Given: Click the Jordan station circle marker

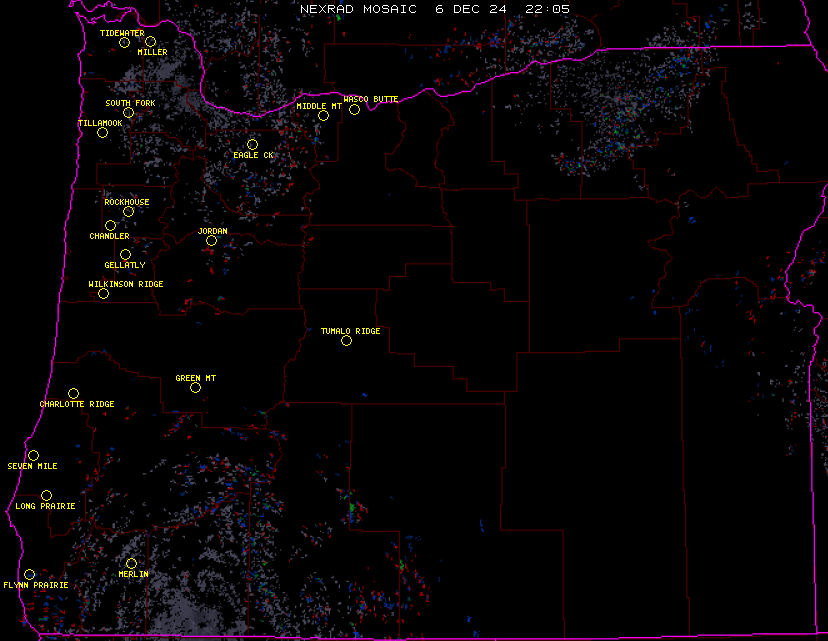Looking at the screenshot, I should [211, 240].
